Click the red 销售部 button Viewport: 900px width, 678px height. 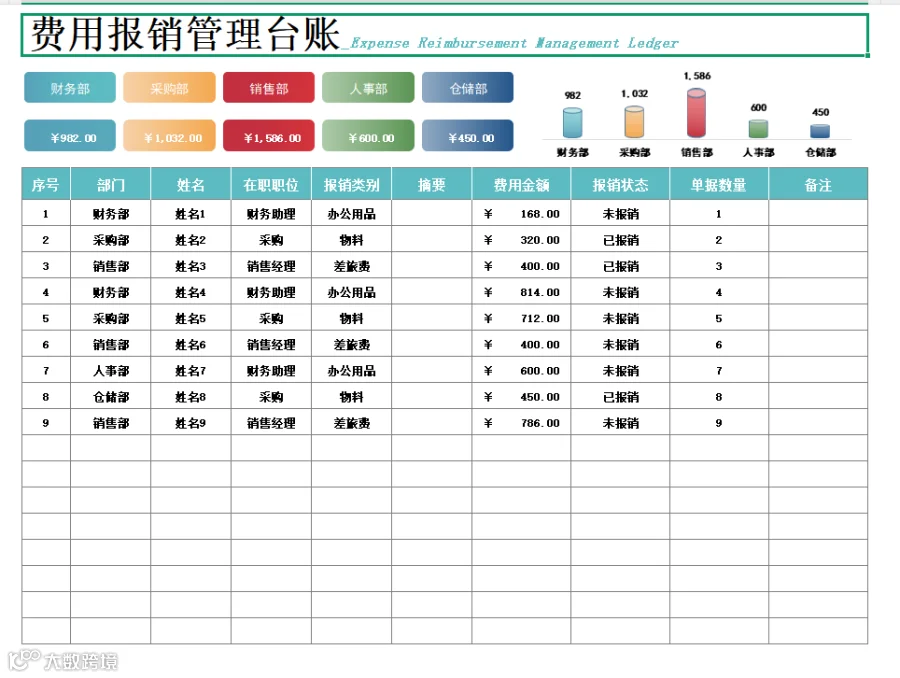(x=269, y=88)
